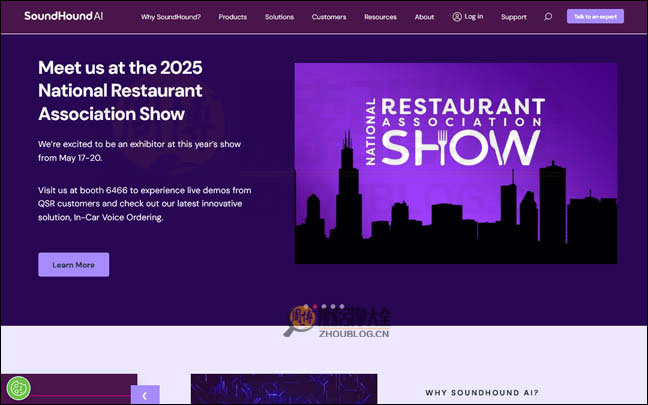
Task: Click the previous slide chevron arrow
Action: click(x=145, y=395)
